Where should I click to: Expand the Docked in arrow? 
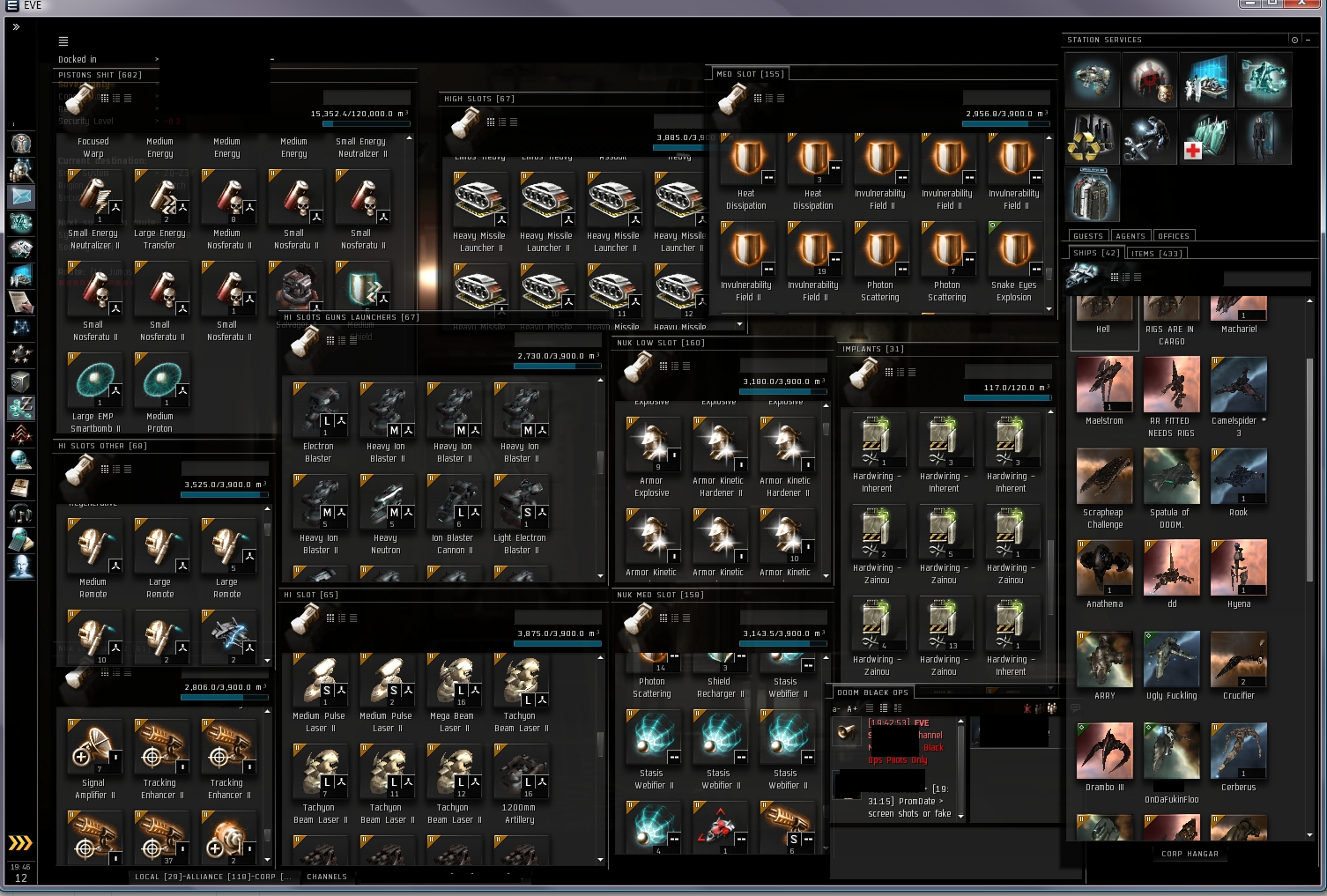[157, 59]
